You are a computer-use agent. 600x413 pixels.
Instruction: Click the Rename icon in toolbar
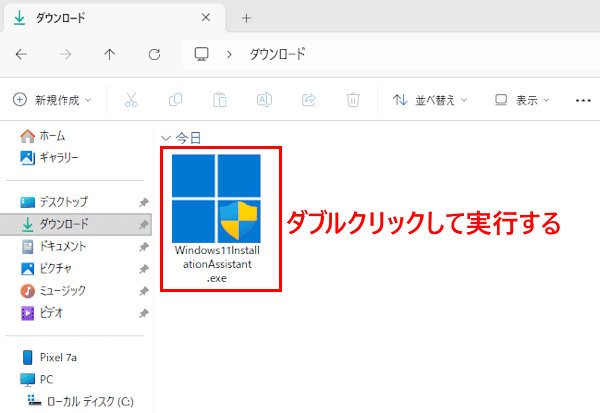click(x=264, y=100)
